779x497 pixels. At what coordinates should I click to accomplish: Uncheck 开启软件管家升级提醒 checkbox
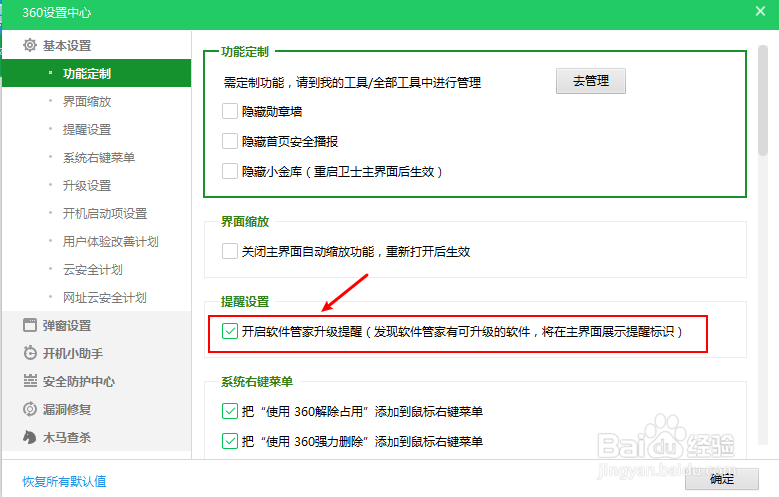point(230,331)
